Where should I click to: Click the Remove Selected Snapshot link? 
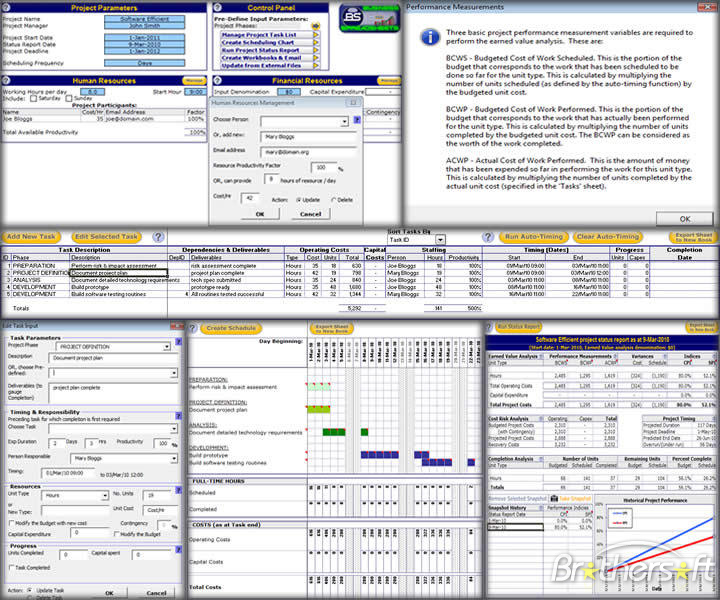point(517,499)
